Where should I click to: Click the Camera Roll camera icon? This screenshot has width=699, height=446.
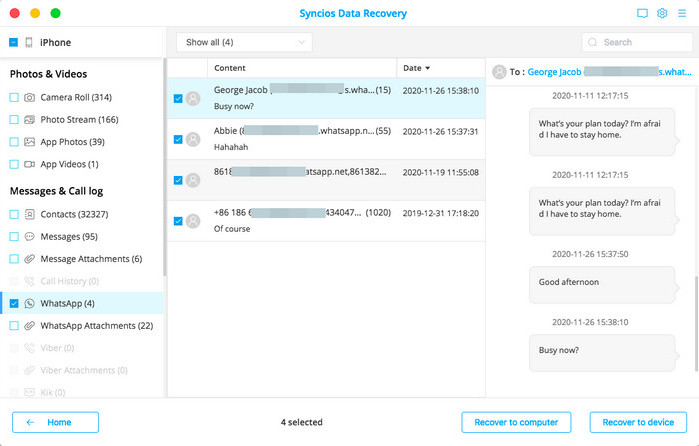click(29, 97)
